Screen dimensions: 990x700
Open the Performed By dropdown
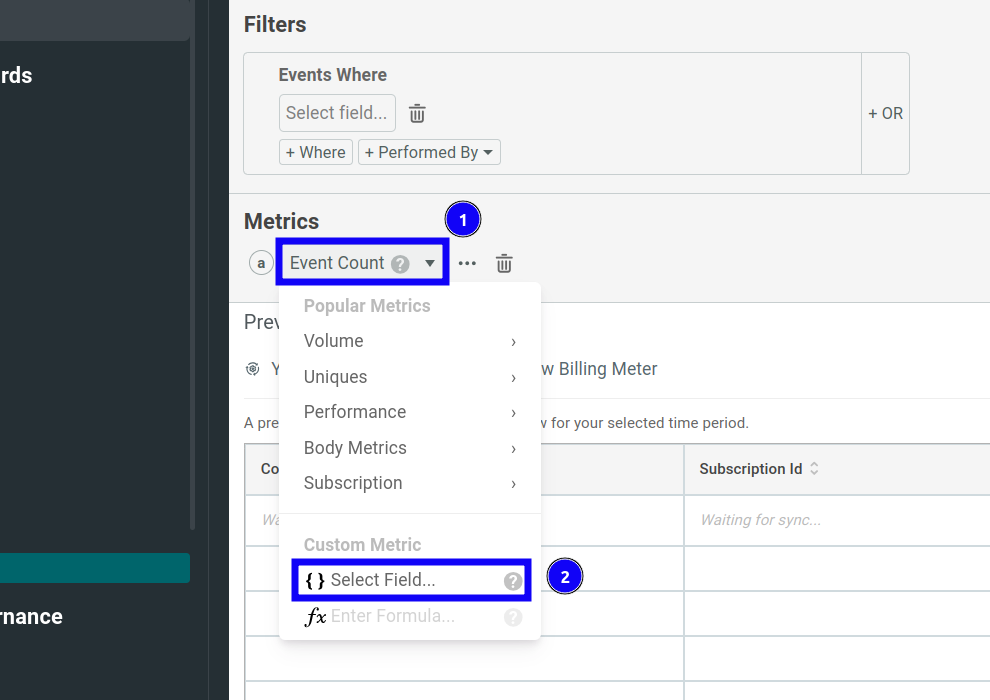point(429,152)
